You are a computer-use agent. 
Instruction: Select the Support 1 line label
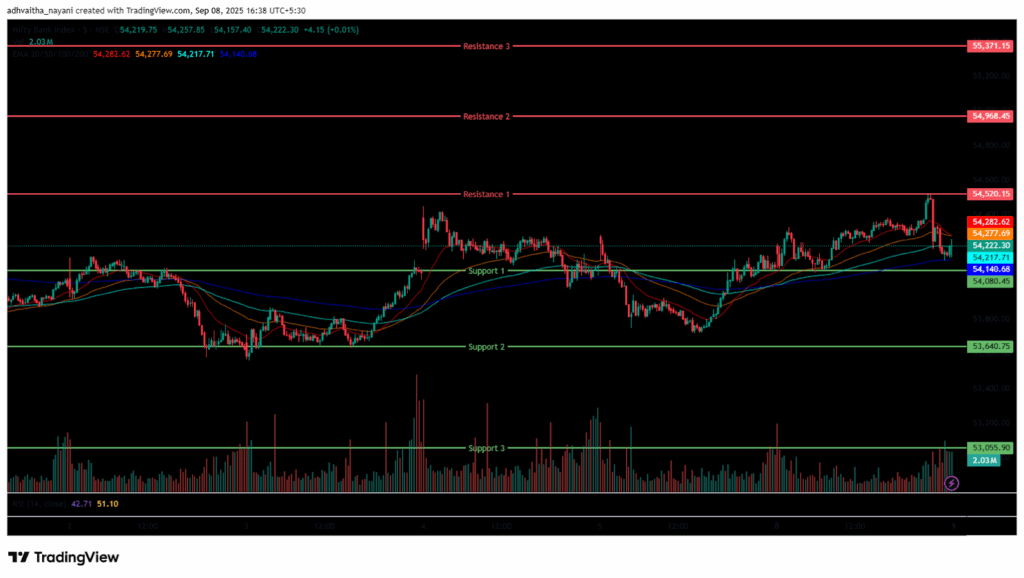point(487,271)
